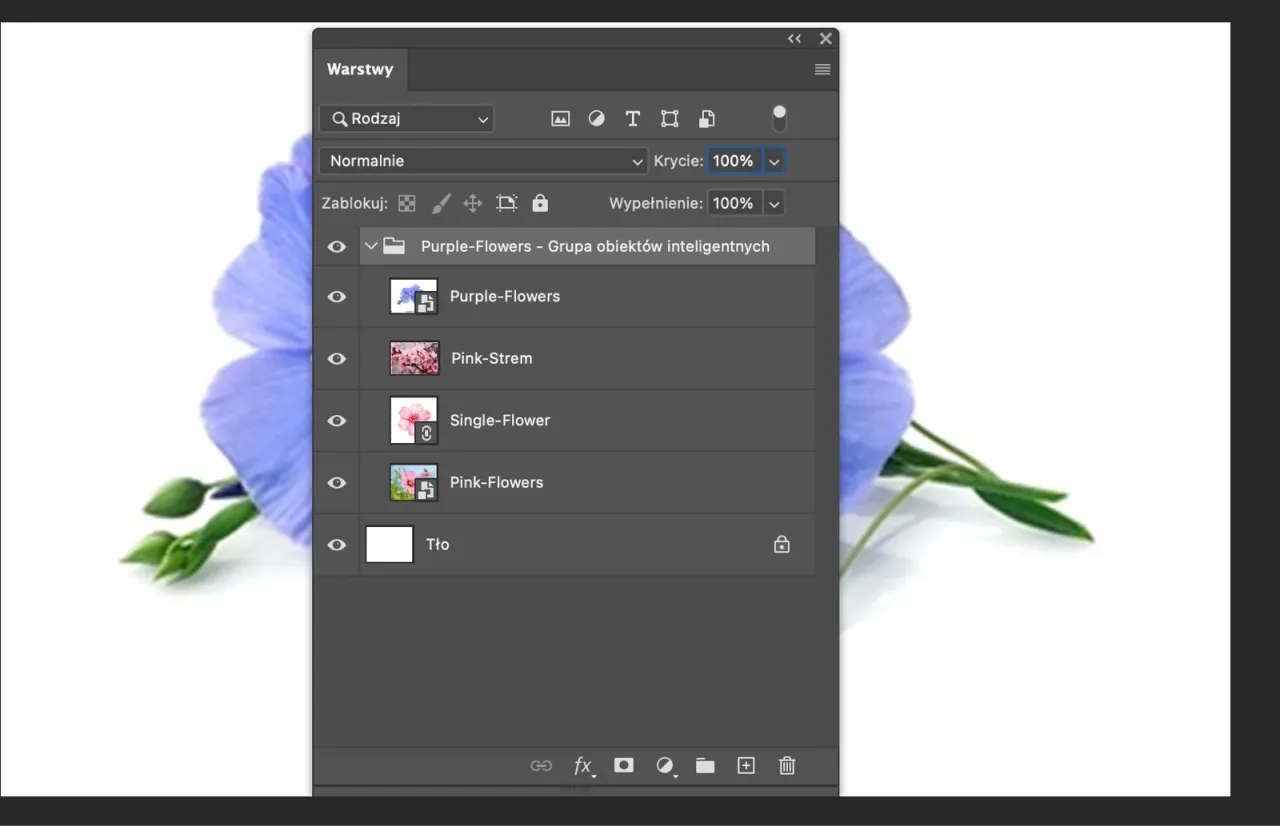The image size is (1280, 826).
Task: Collapse the Purple-Flowers group chevron
Action: pos(371,246)
